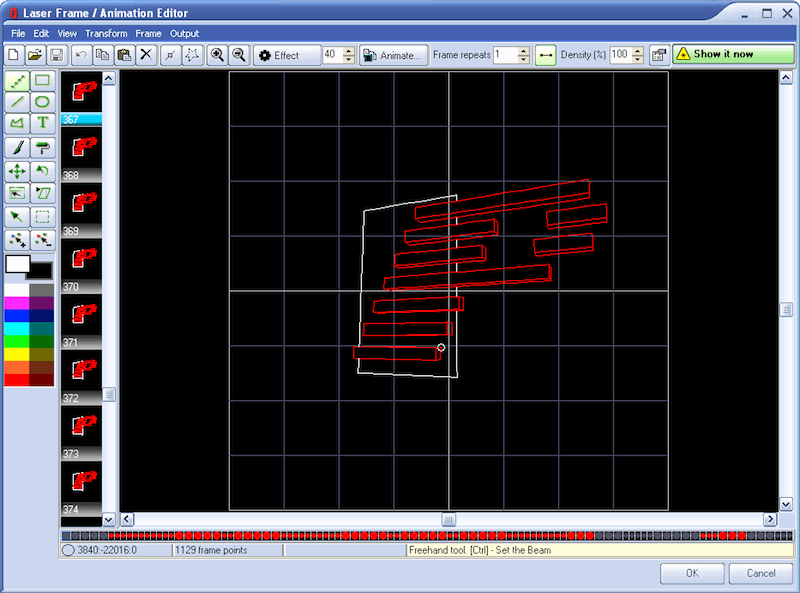
Task: Step up the effect value spinner showing 40
Action: (347, 51)
